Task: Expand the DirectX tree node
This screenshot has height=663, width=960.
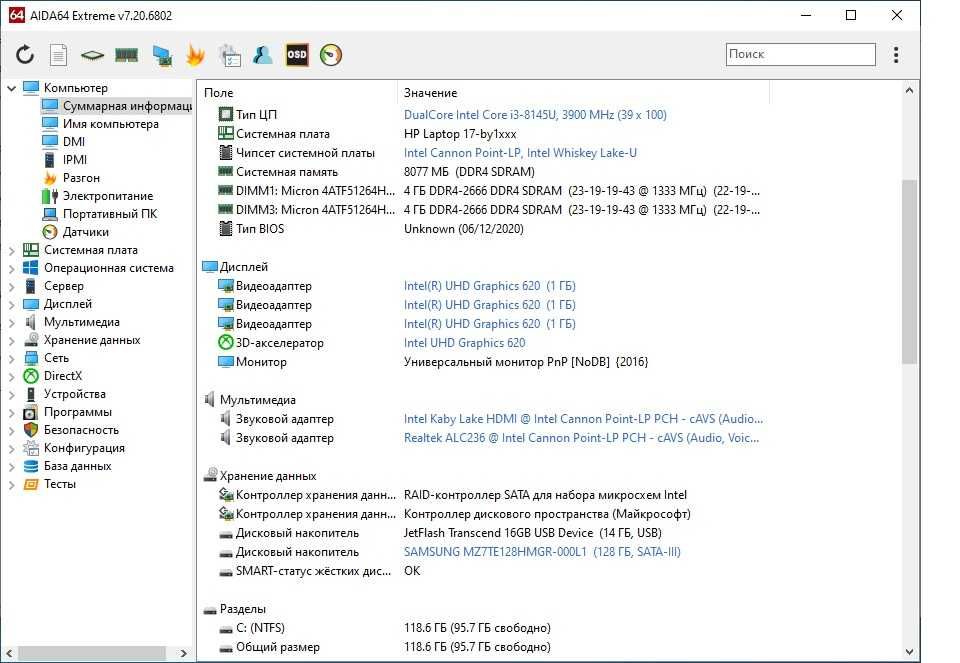Action: click(11, 376)
